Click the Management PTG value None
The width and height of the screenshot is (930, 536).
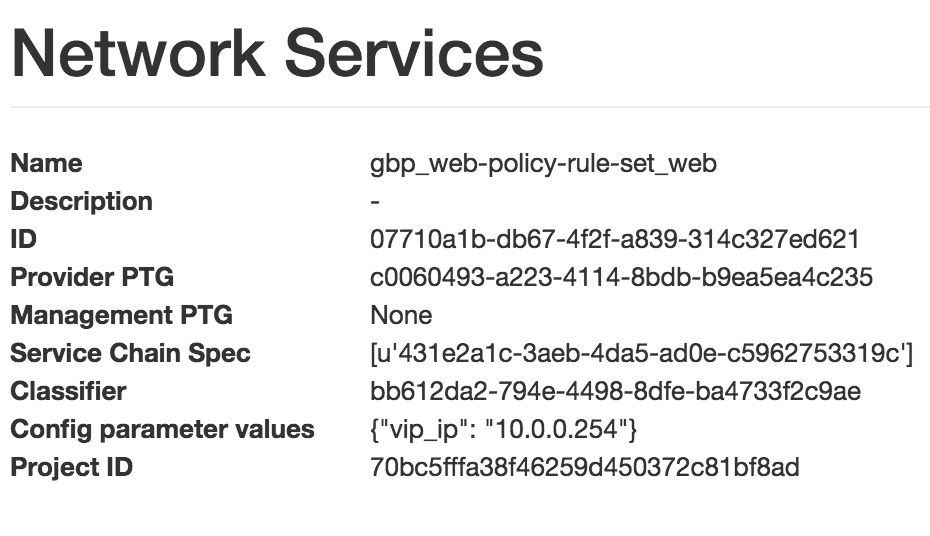coord(401,315)
